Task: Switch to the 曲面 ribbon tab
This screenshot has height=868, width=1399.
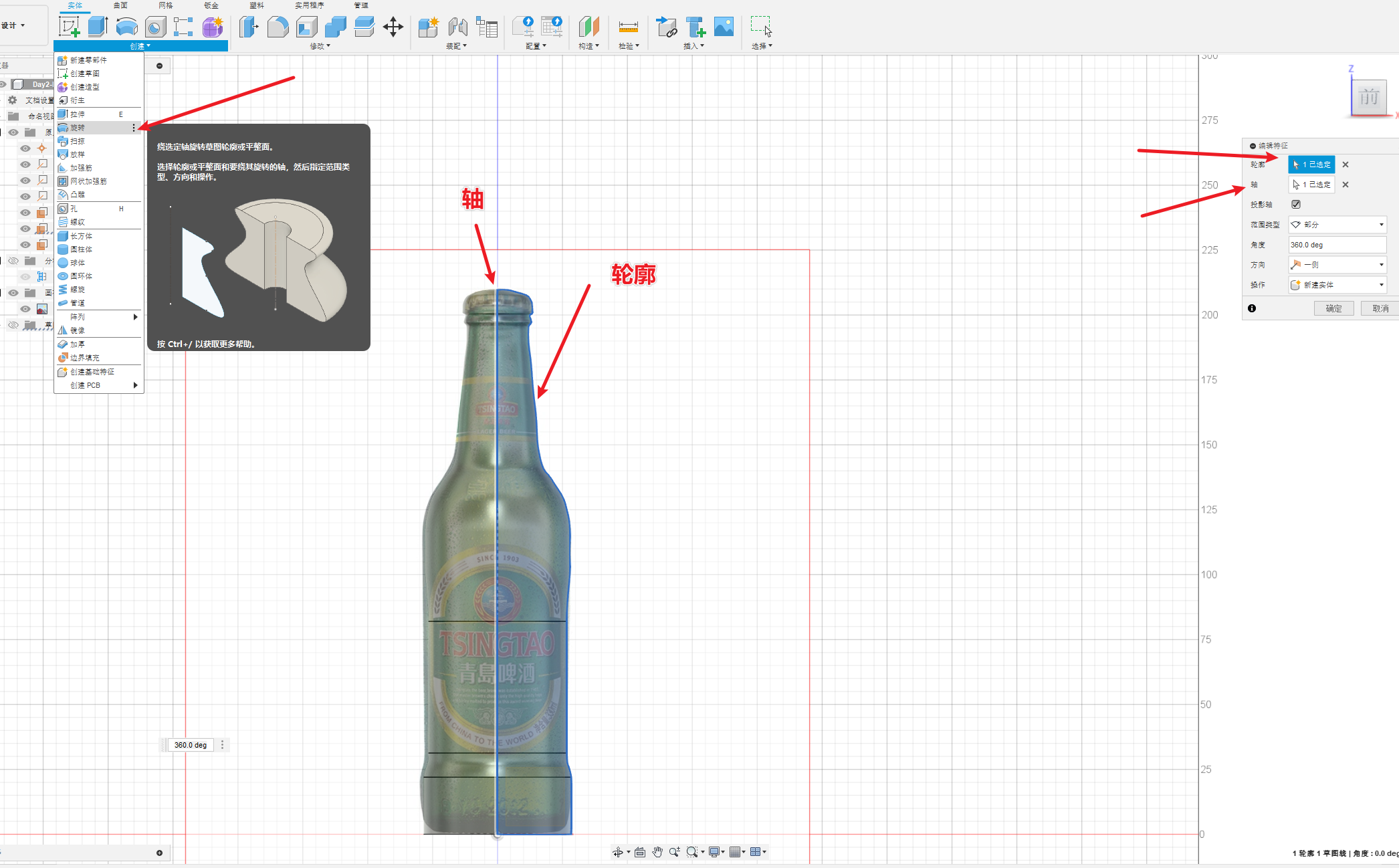Action: coord(120,5)
